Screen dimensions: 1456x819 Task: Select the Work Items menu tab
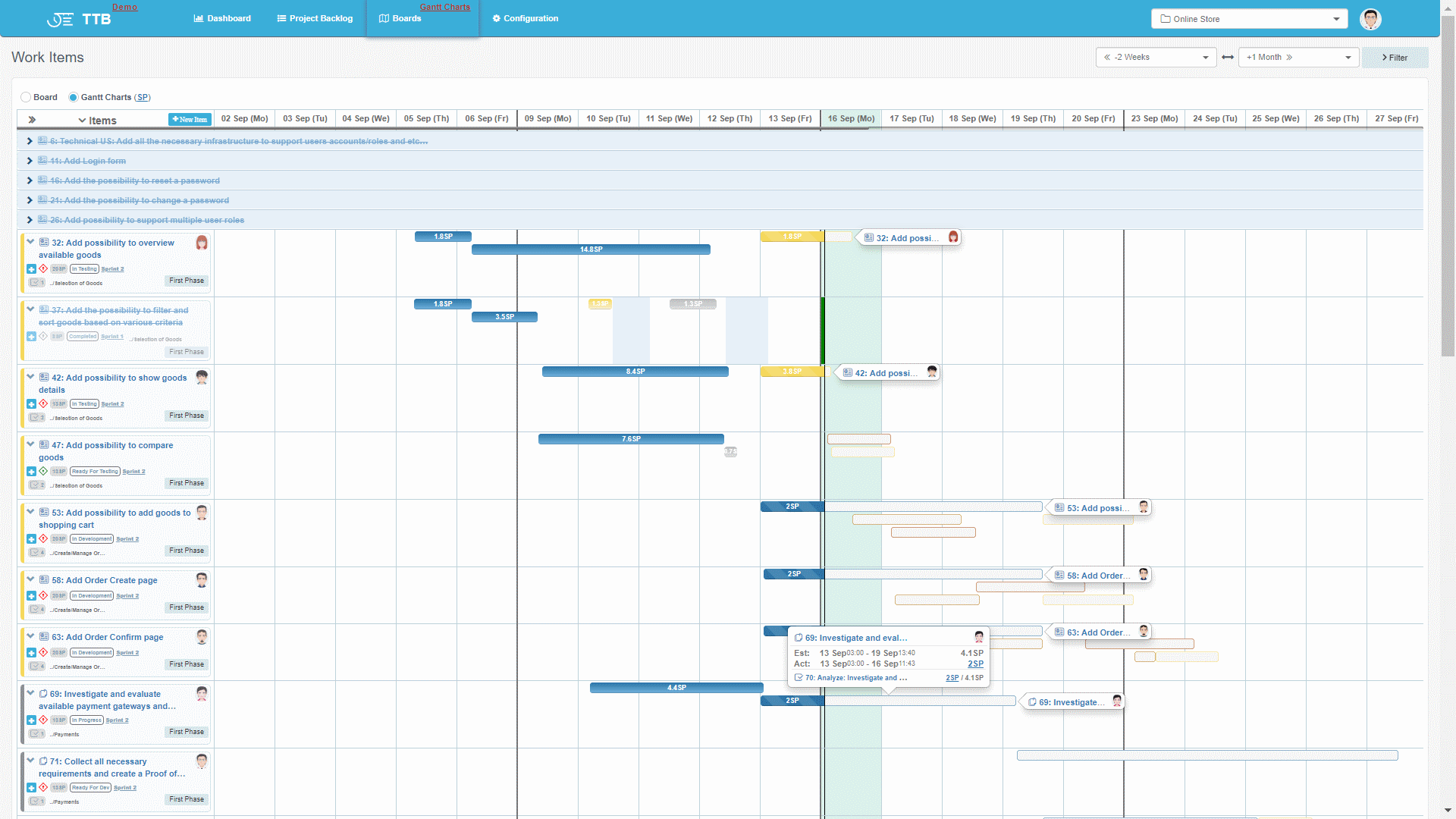(47, 57)
